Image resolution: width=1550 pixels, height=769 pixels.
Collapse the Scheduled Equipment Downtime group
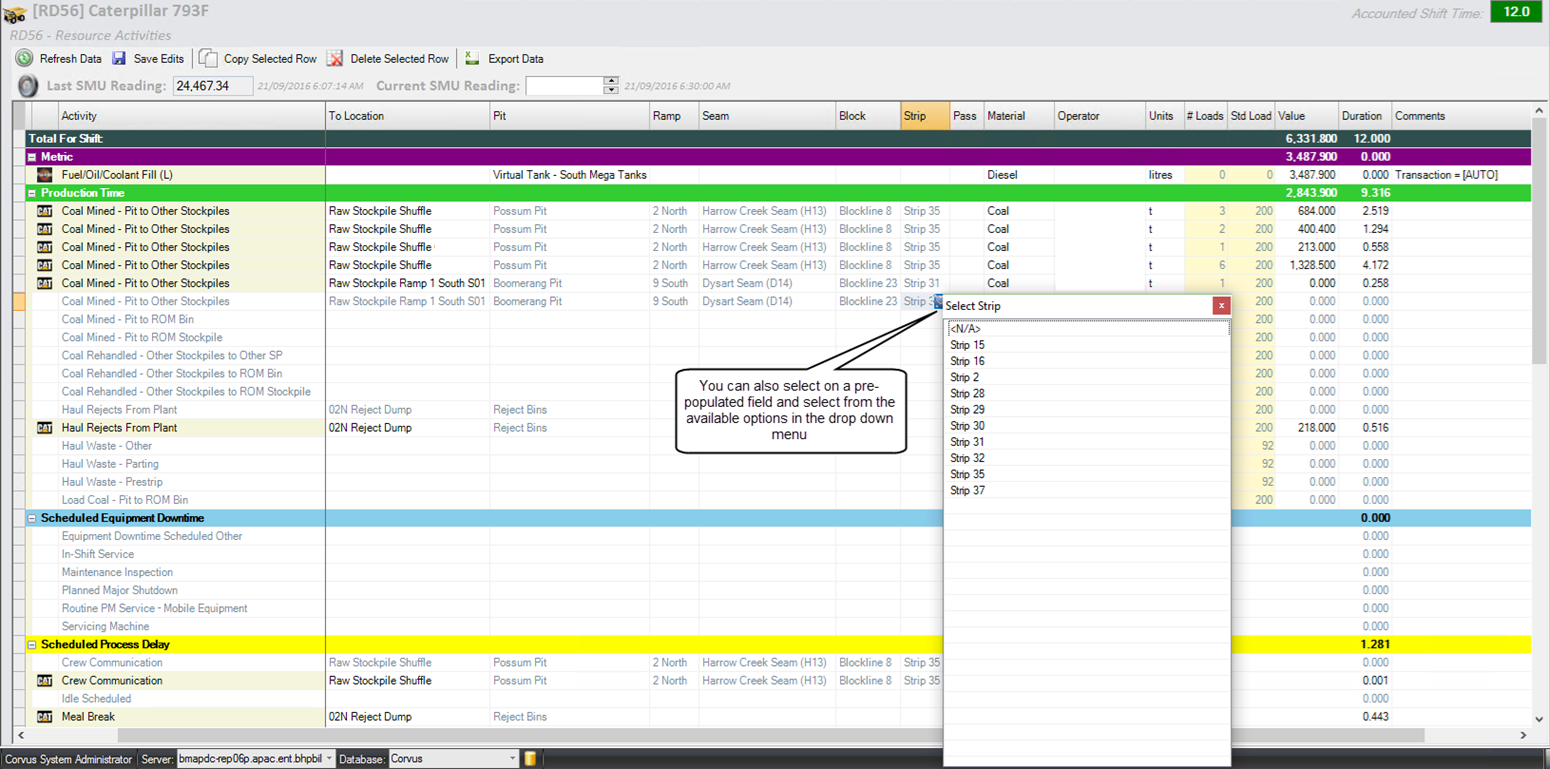point(32,518)
